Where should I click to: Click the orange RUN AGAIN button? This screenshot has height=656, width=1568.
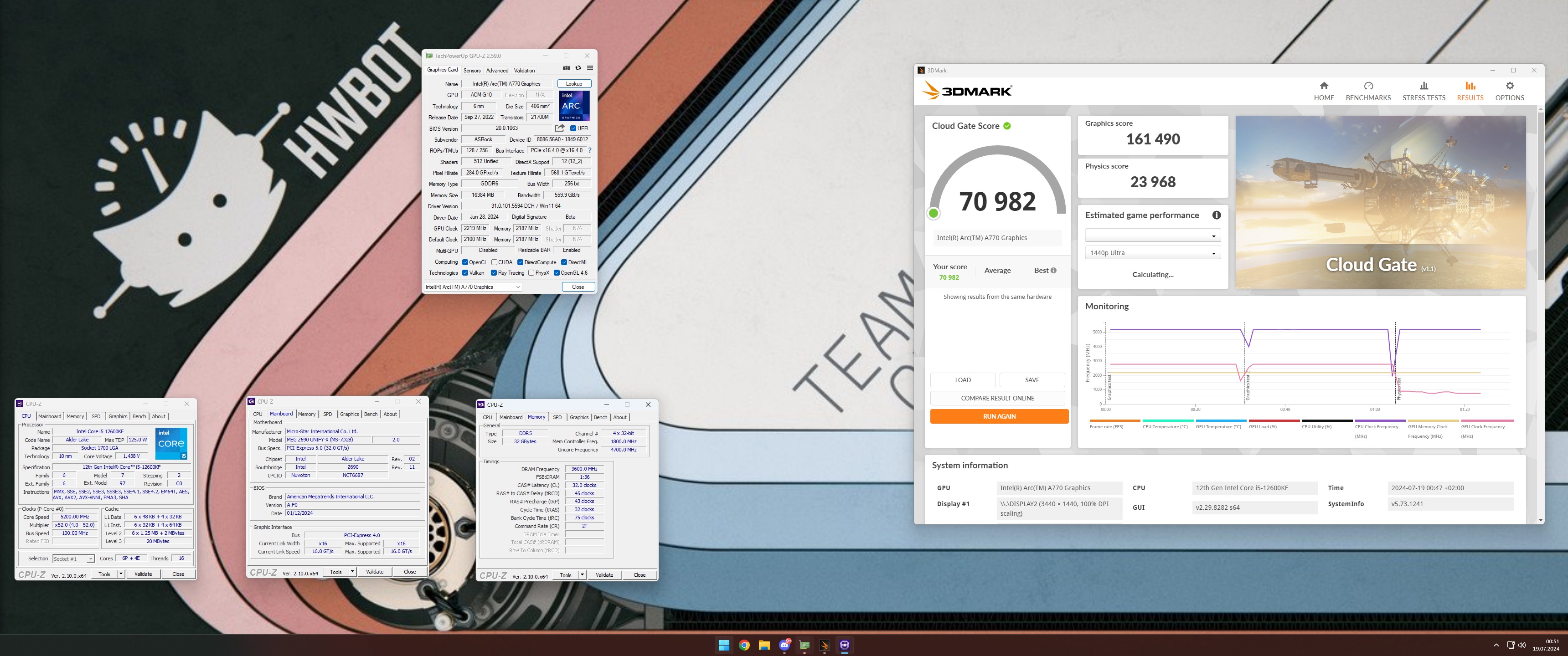(999, 416)
